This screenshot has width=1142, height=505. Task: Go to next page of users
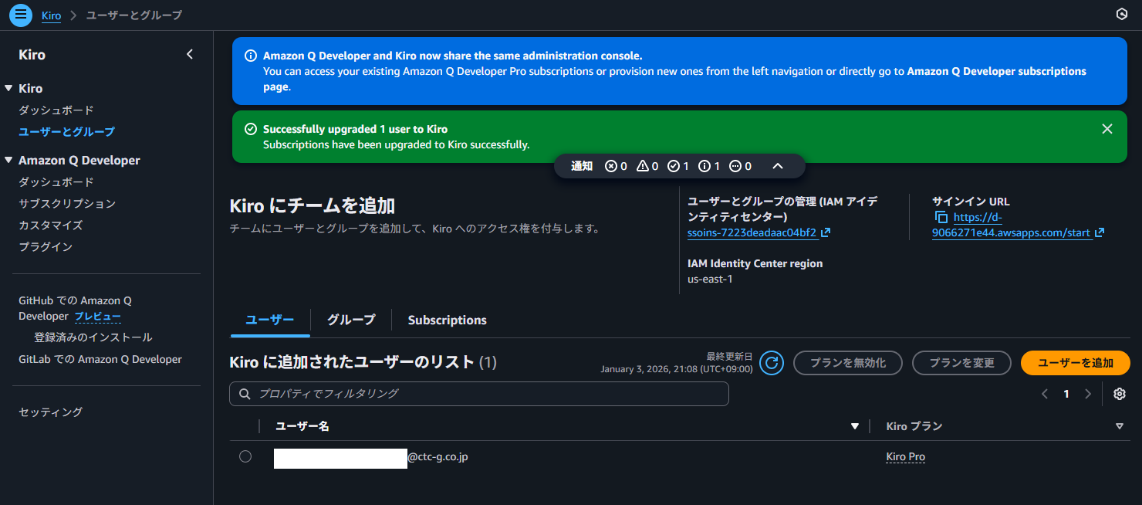click(x=1088, y=394)
